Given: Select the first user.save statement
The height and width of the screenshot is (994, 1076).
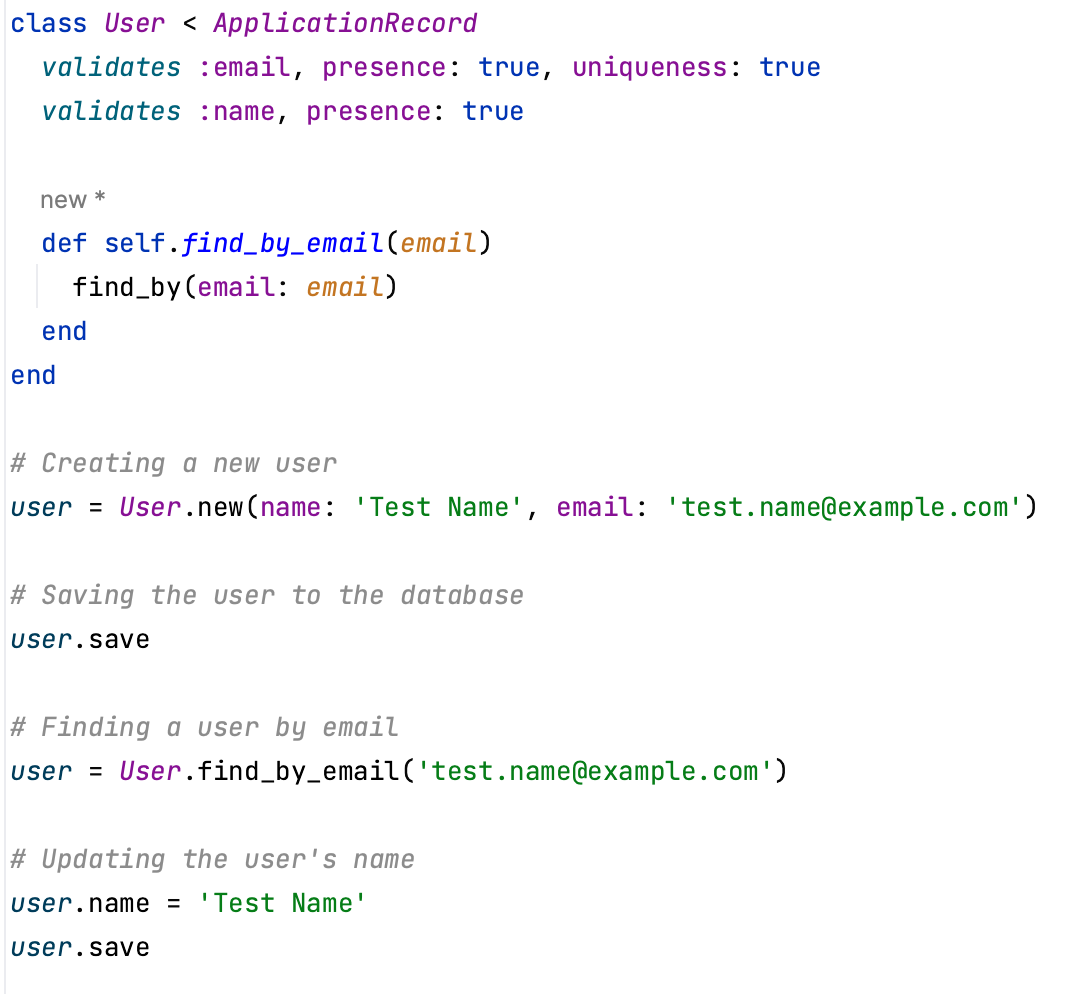Looking at the screenshot, I should 80,639.
